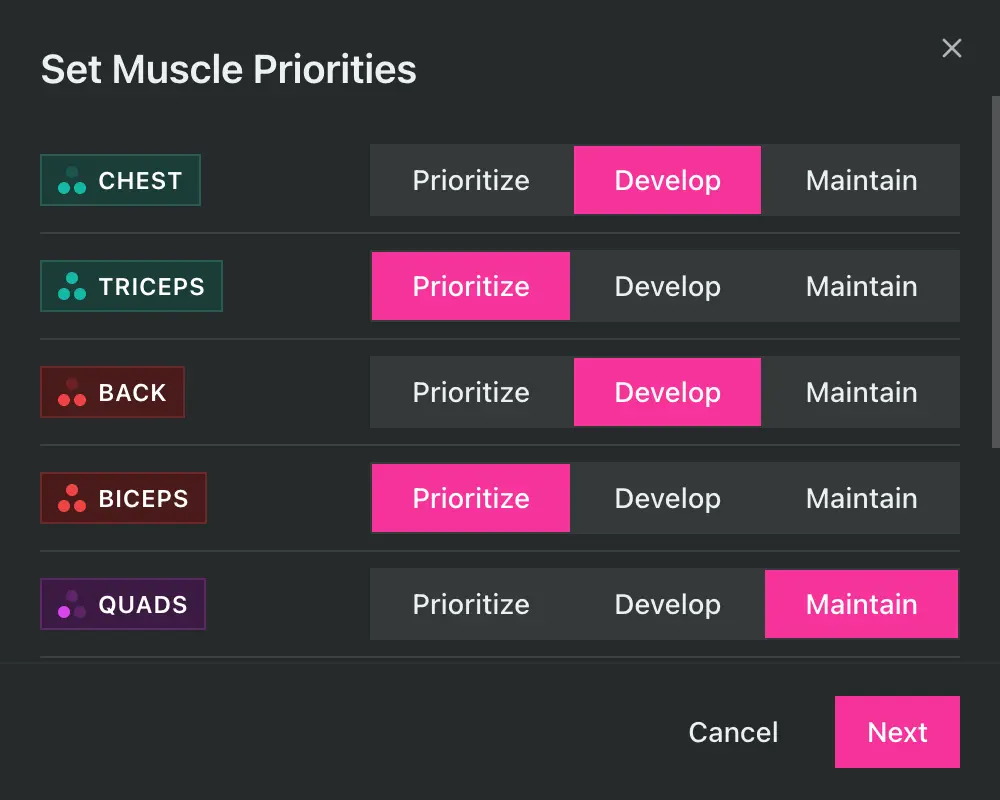Set BICEPS to Maintain
Viewport: 1000px width, 800px height.
click(861, 498)
